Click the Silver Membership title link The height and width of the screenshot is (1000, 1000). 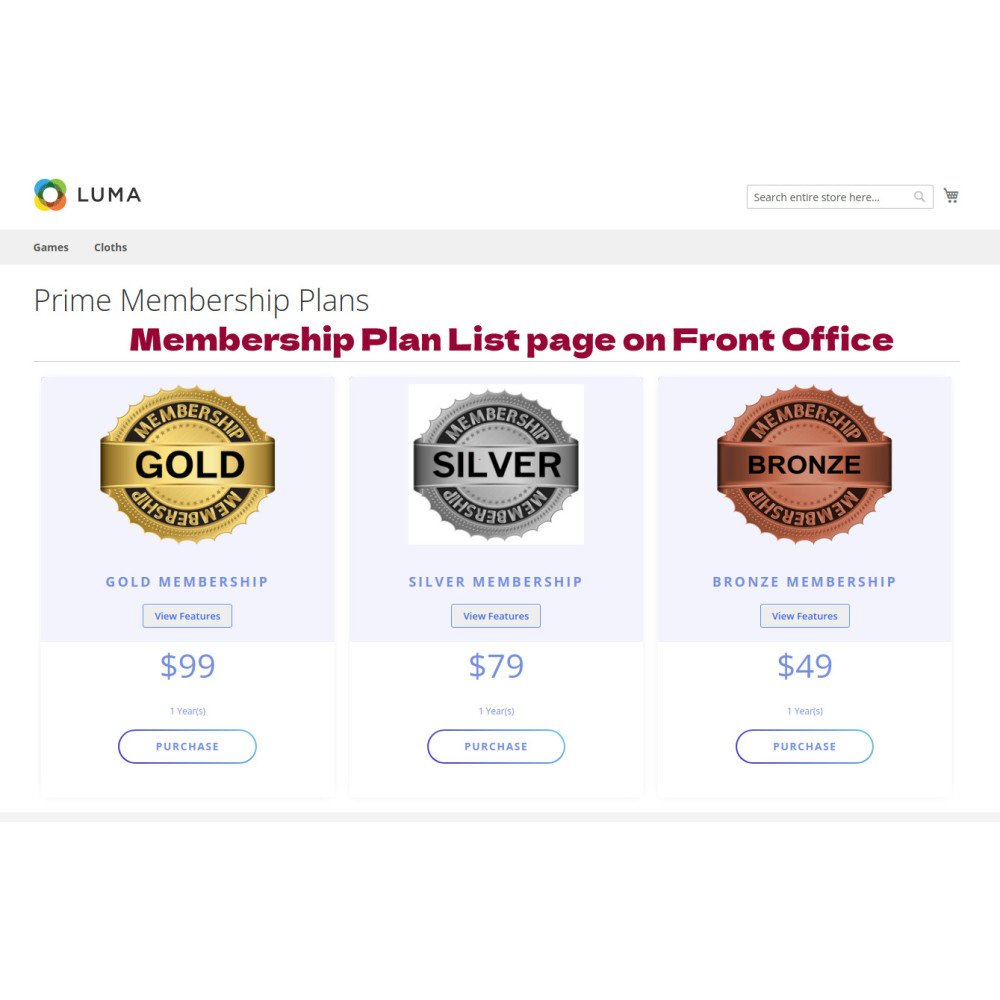496,582
